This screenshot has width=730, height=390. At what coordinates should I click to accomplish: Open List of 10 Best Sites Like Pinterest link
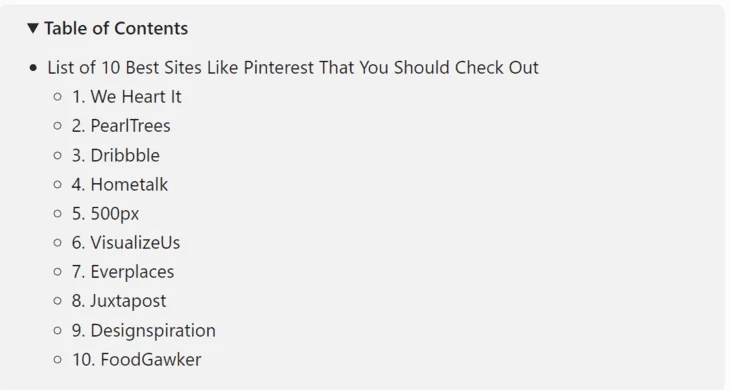coord(293,67)
